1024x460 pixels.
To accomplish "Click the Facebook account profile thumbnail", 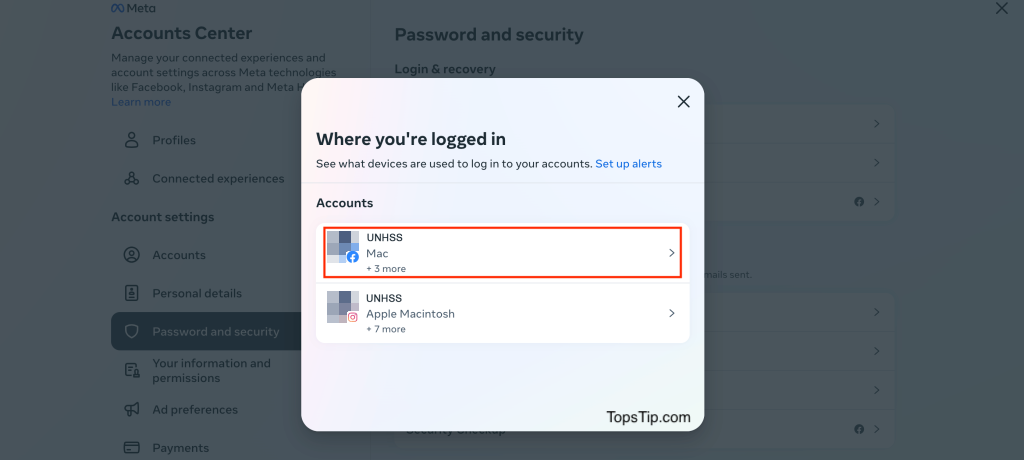I will [x=343, y=246].
